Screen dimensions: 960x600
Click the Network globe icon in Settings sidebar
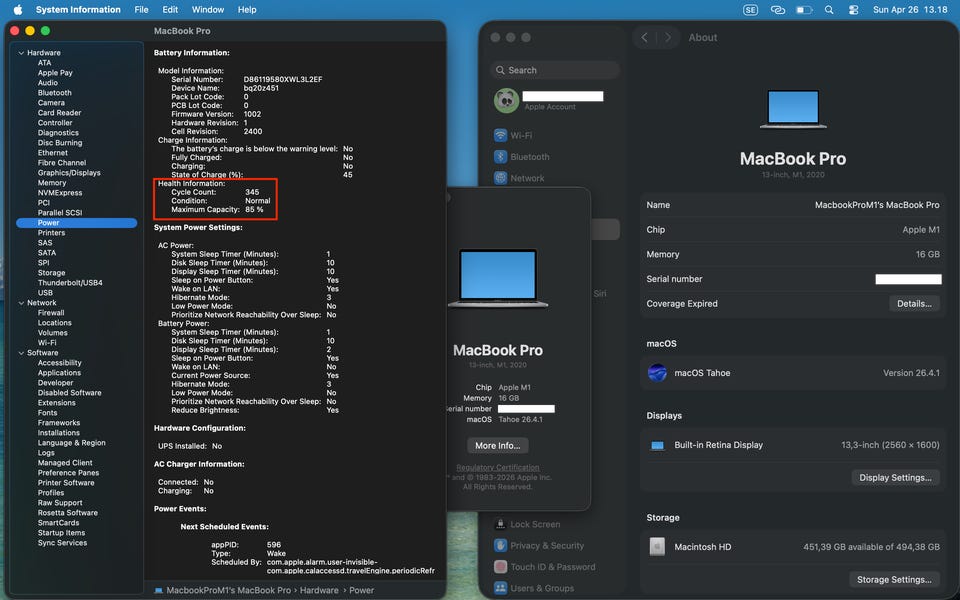click(500, 178)
